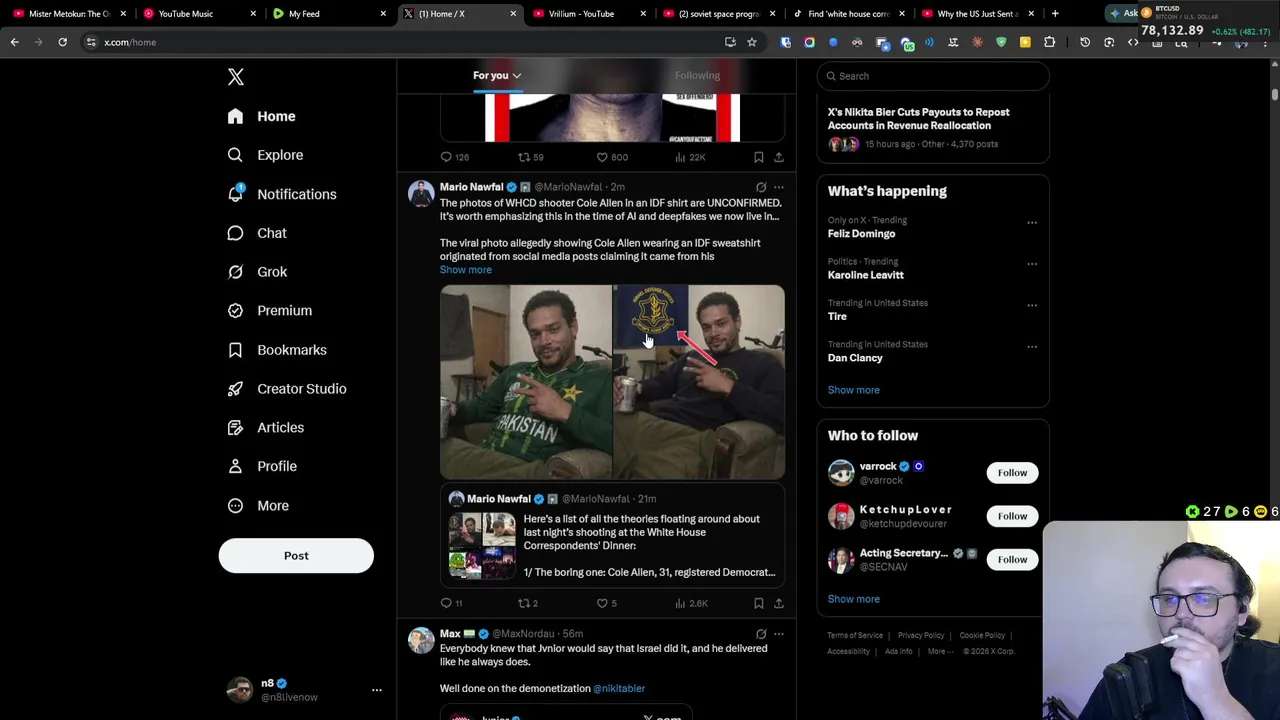Go back using browser back arrow

[x=14, y=42]
